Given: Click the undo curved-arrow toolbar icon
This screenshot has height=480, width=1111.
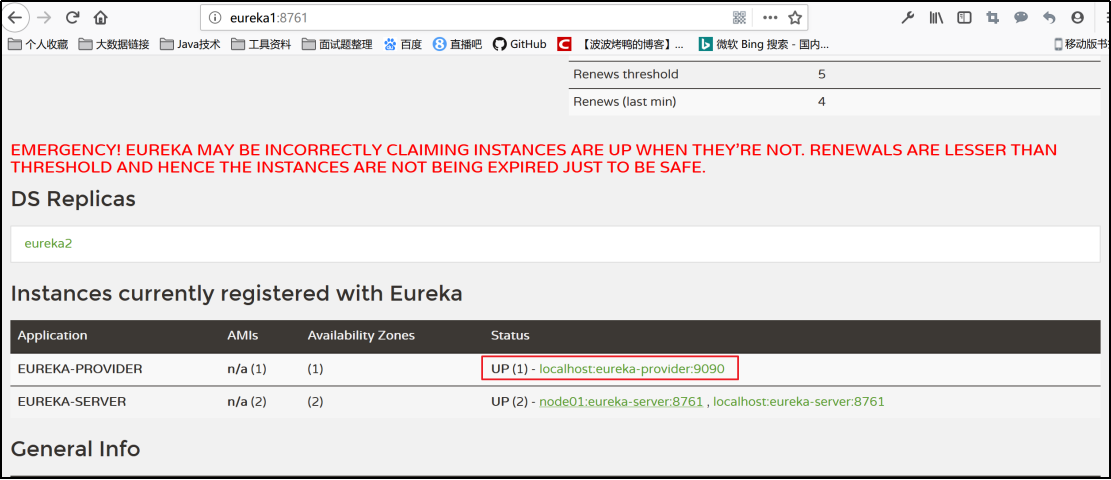Looking at the screenshot, I should tap(1049, 18).
